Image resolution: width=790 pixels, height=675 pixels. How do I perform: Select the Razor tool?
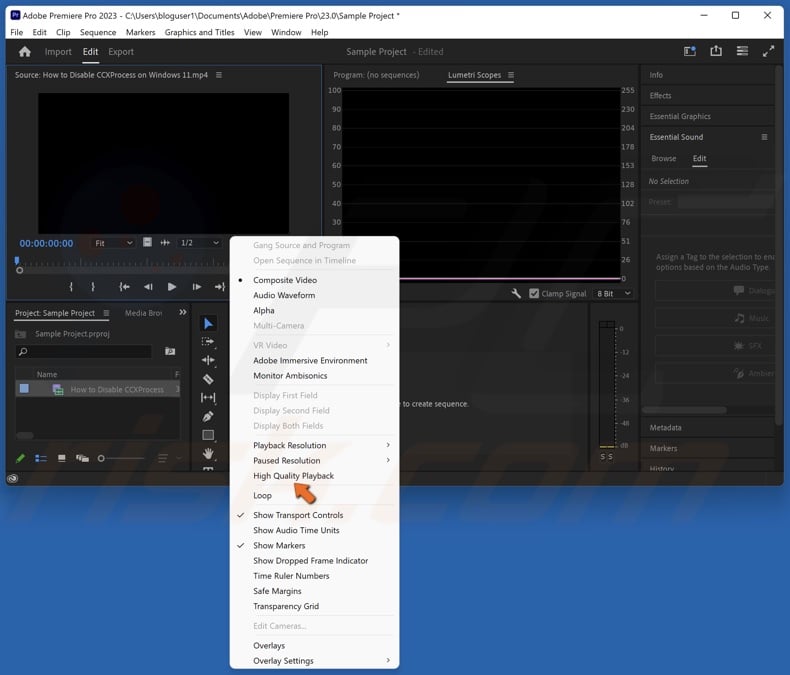click(x=208, y=379)
